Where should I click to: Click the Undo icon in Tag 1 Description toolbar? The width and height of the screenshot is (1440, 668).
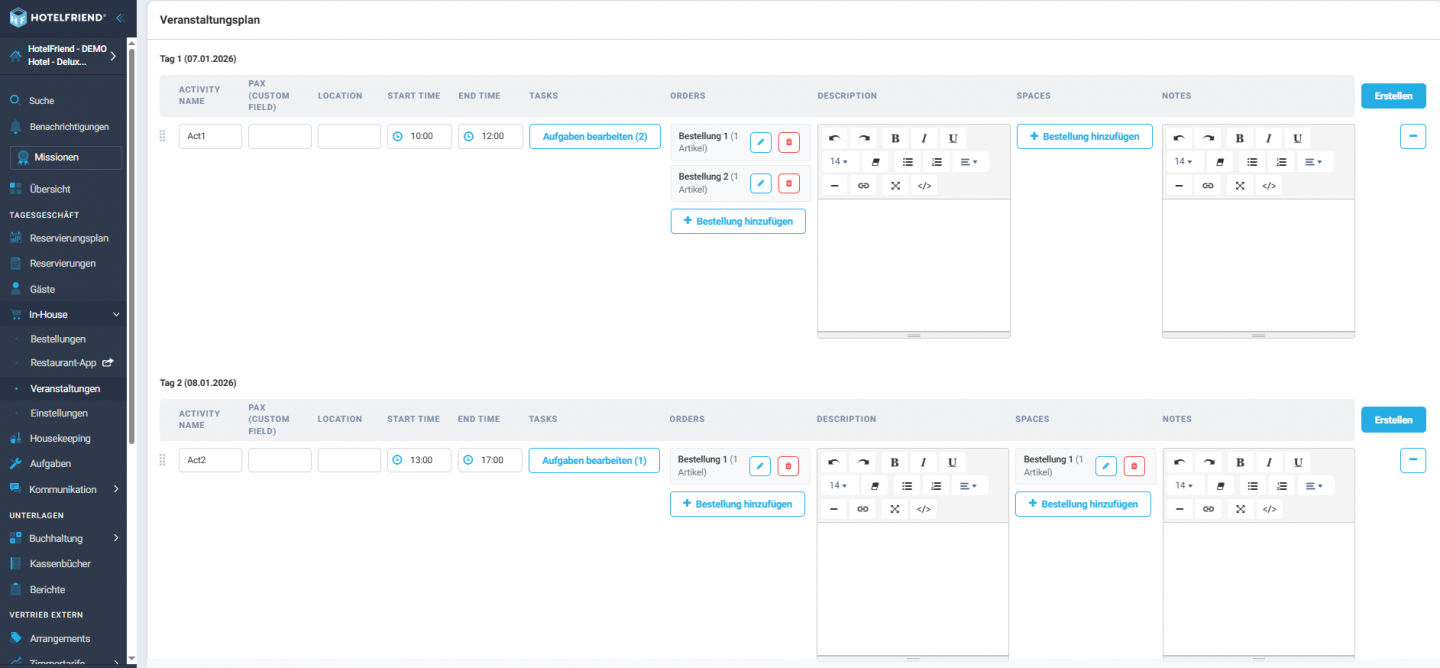[835, 137]
